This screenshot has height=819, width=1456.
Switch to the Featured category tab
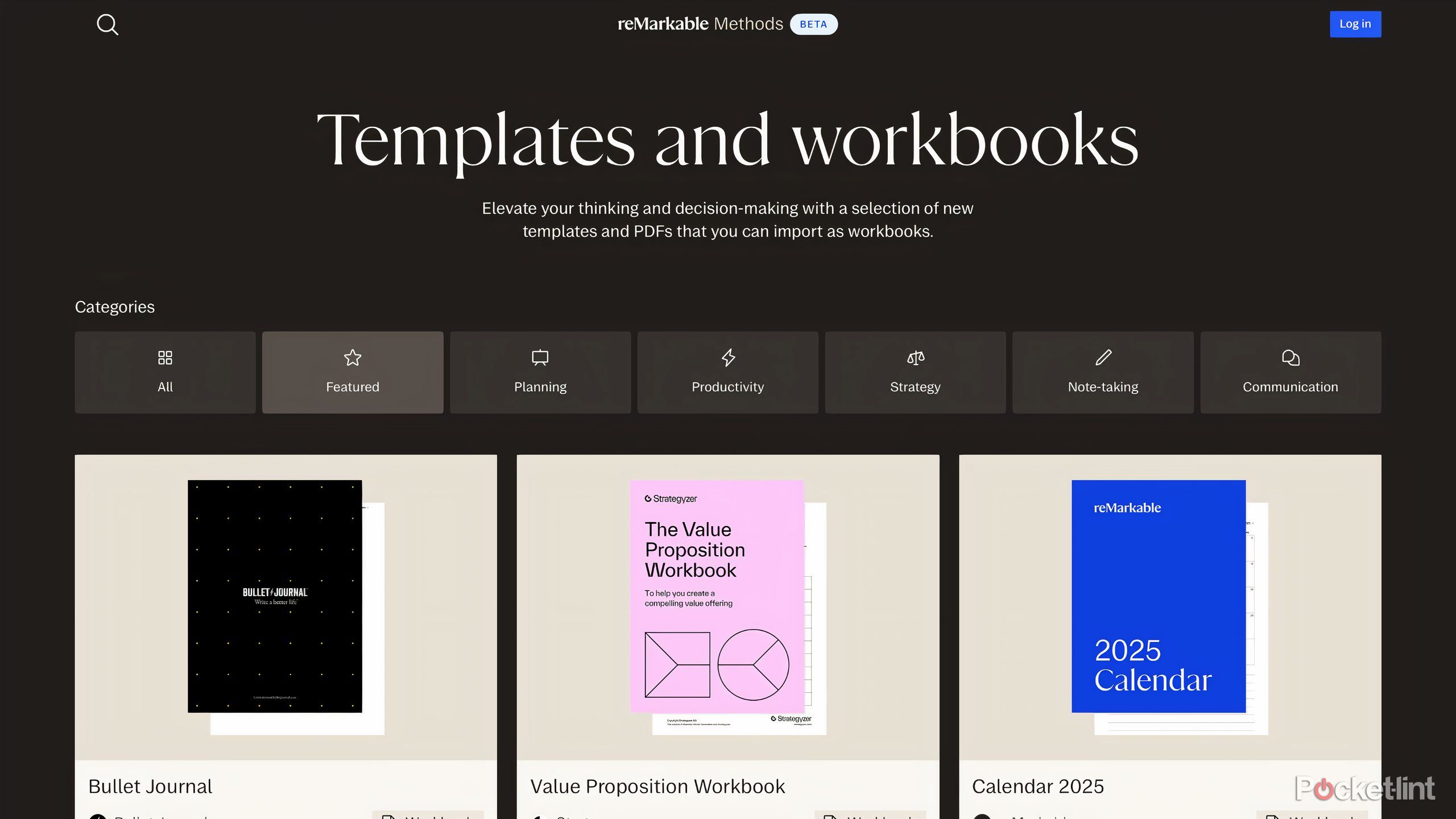tap(353, 373)
